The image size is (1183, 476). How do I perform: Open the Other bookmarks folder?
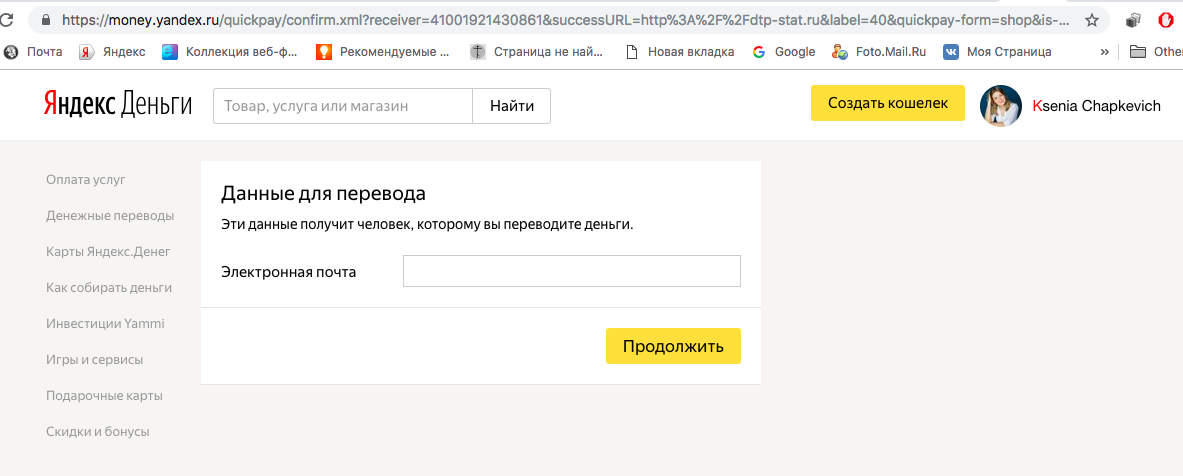click(x=1156, y=52)
